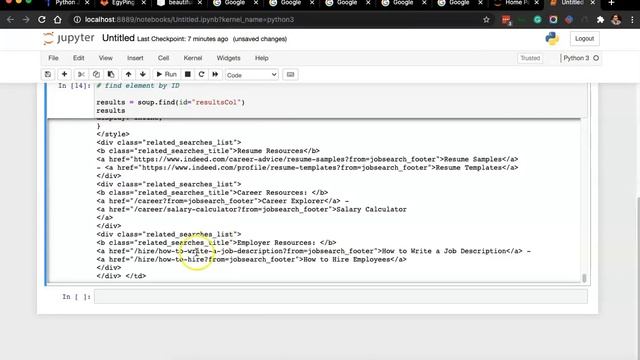Viewport: 640px width, 360px height.
Task: Open the File menu
Action: tap(53, 58)
